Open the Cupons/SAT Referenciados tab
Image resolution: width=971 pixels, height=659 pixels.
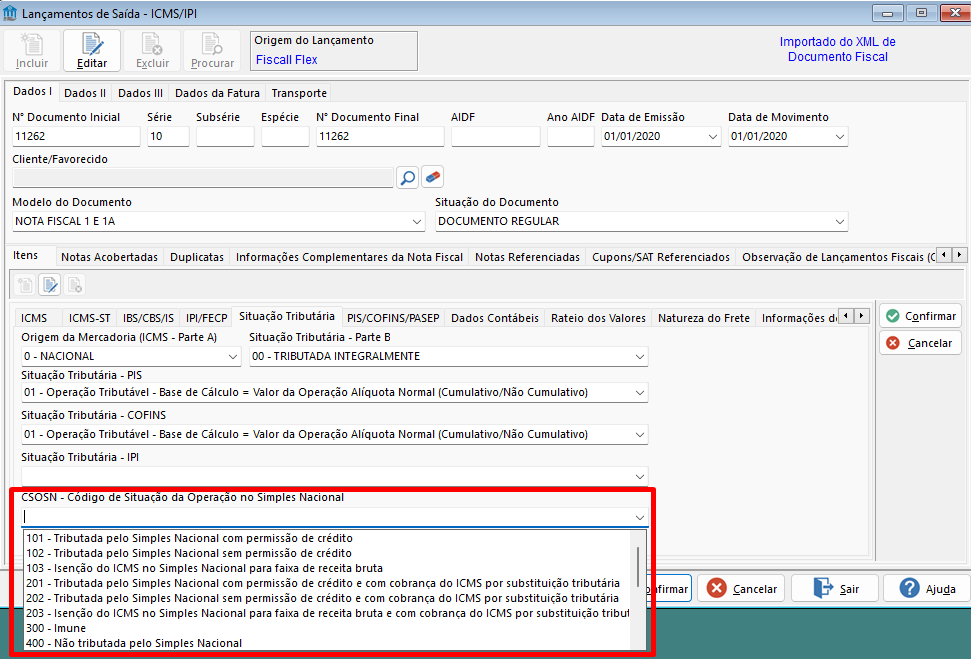[x=661, y=257]
